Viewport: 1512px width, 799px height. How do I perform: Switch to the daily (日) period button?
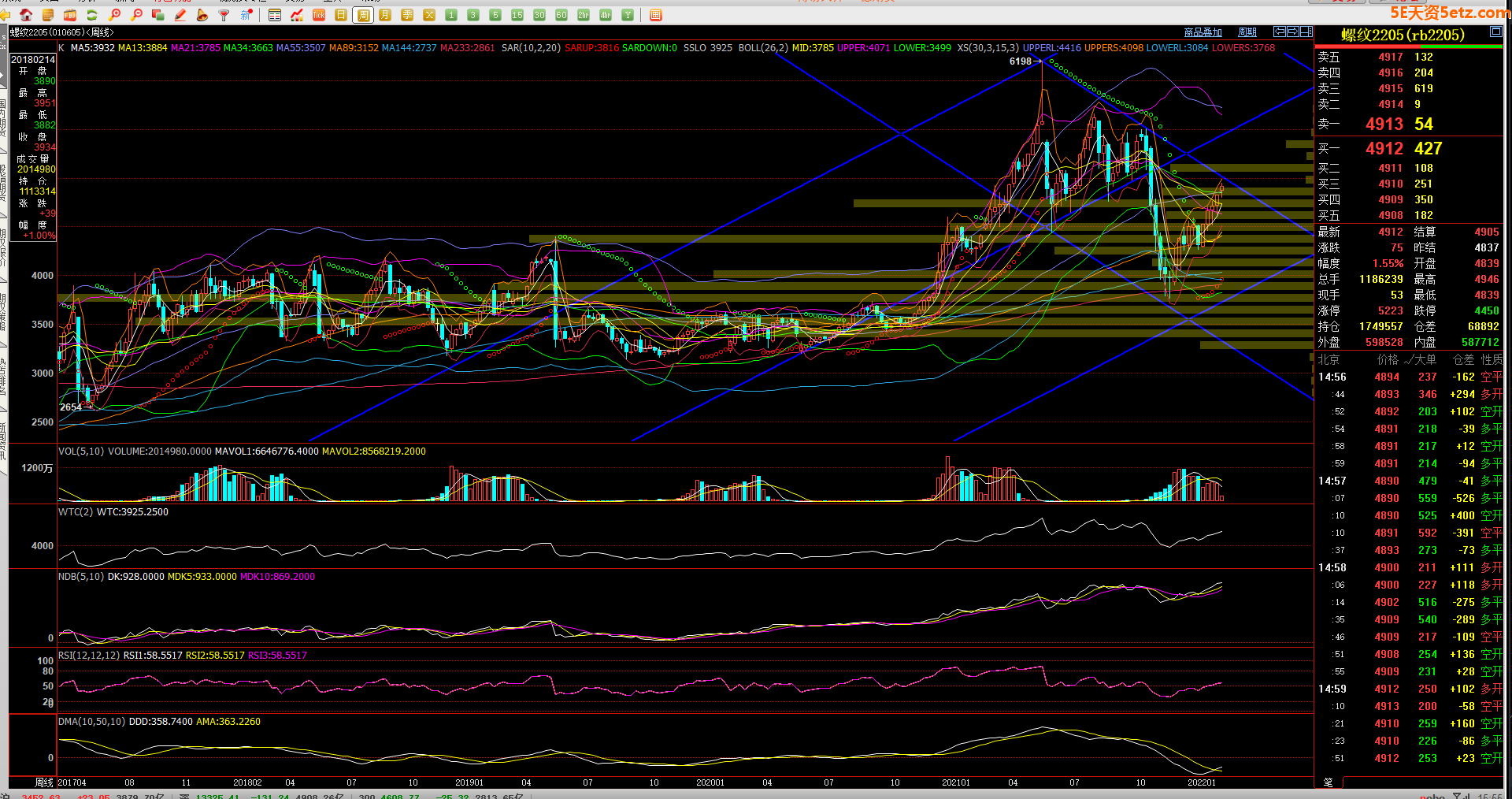[x=341, y=15]
